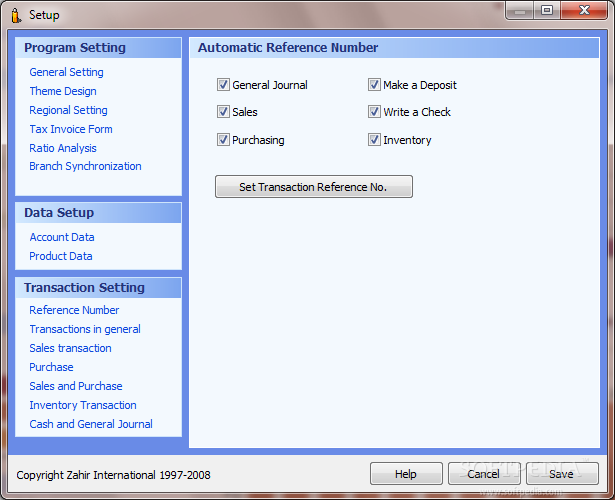The width and height of the screenshot is (615, 500).
Task: Minimize the Setup window
Action: tap(520, 11)
